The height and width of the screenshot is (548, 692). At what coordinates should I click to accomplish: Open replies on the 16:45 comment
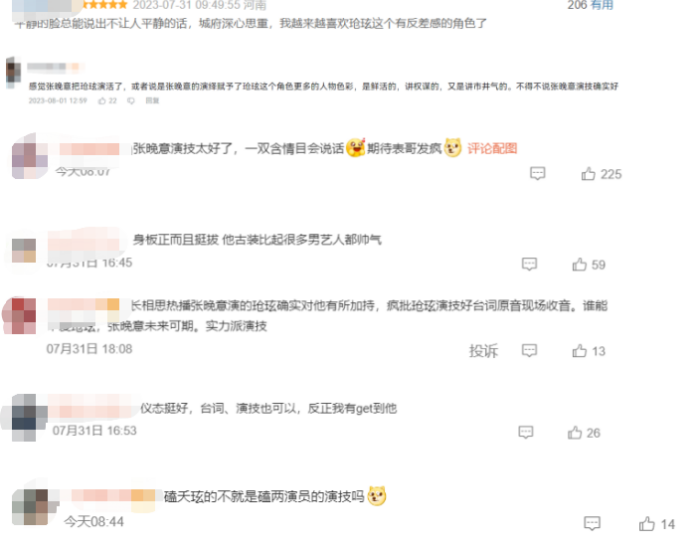tap(529, 264)
